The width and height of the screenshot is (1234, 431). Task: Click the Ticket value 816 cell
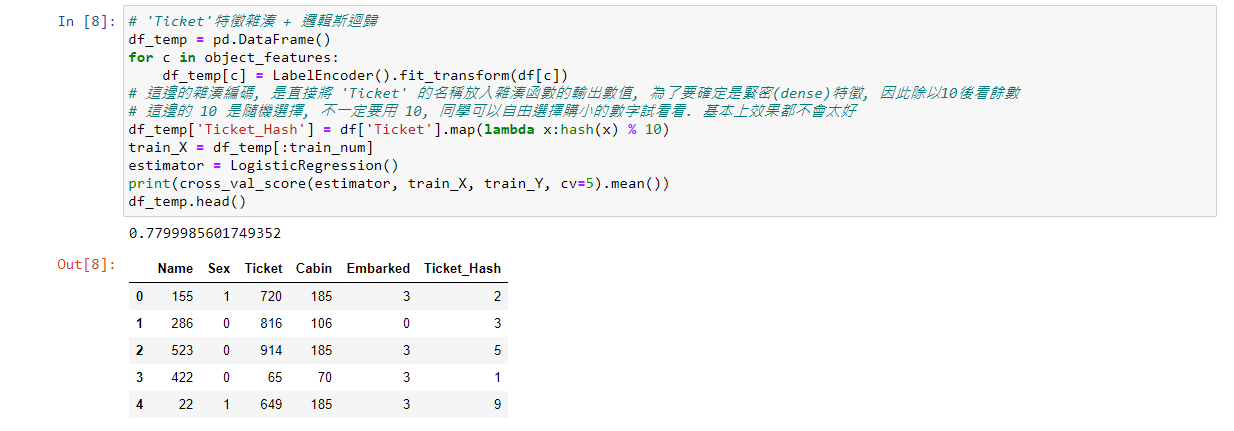coord(270,323)
